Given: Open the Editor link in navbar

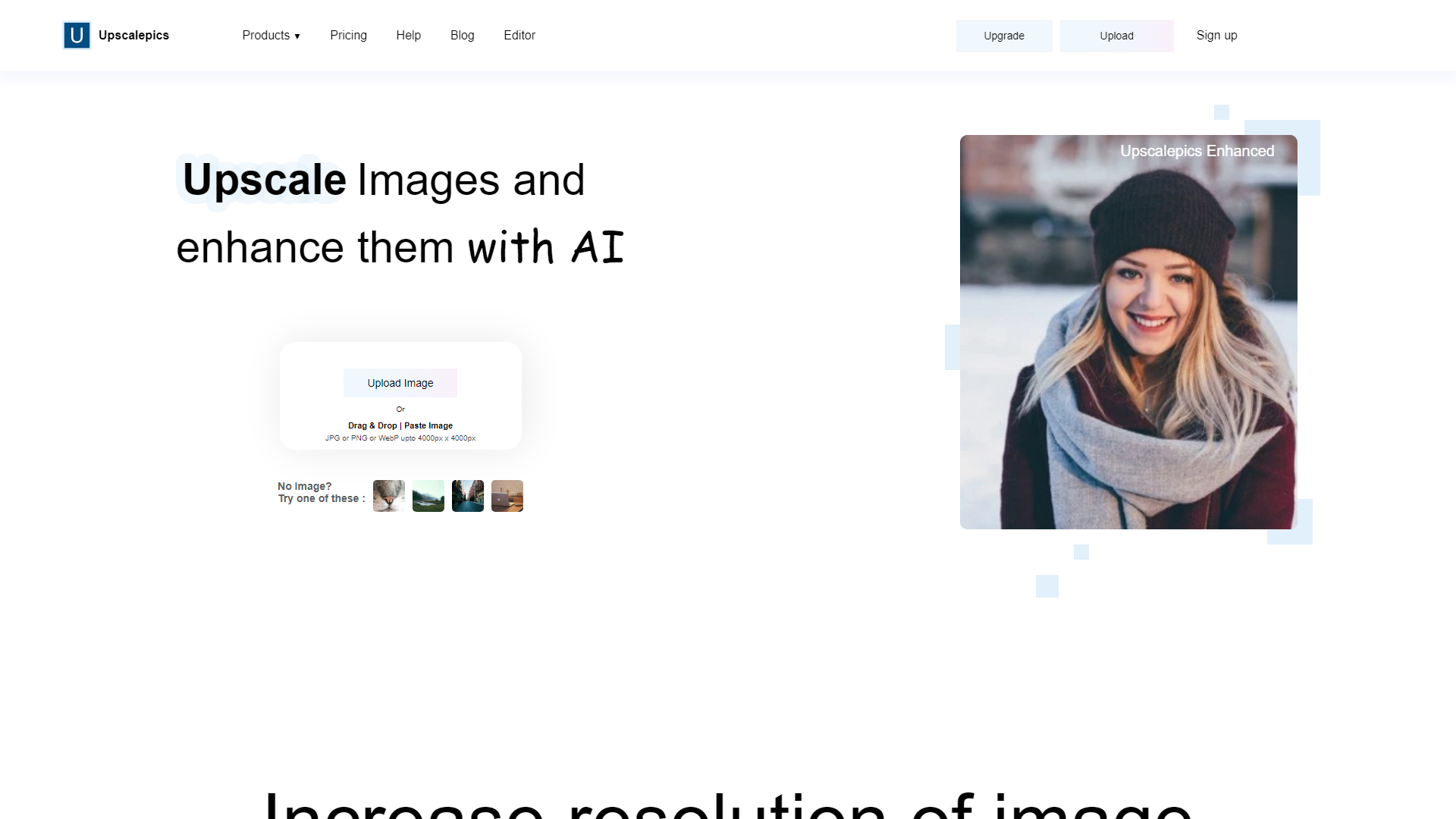Looking at the screenshot, I should click(x=519, y=36).
